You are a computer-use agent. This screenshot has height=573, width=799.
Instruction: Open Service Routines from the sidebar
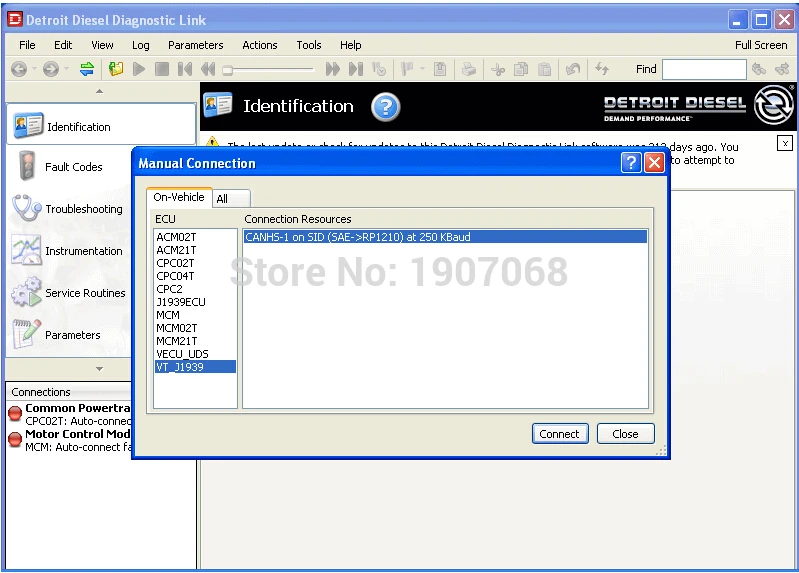85,293
